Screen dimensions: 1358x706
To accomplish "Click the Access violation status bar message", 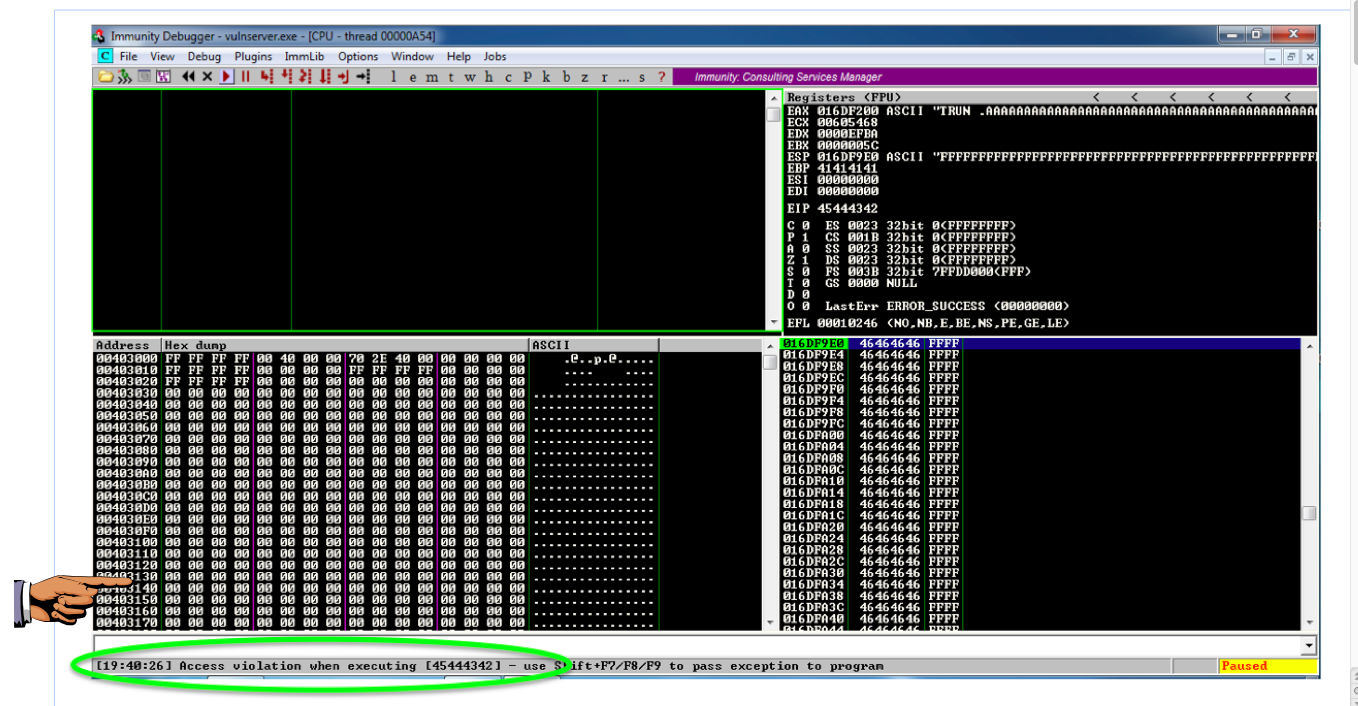I will pos(489,666).
